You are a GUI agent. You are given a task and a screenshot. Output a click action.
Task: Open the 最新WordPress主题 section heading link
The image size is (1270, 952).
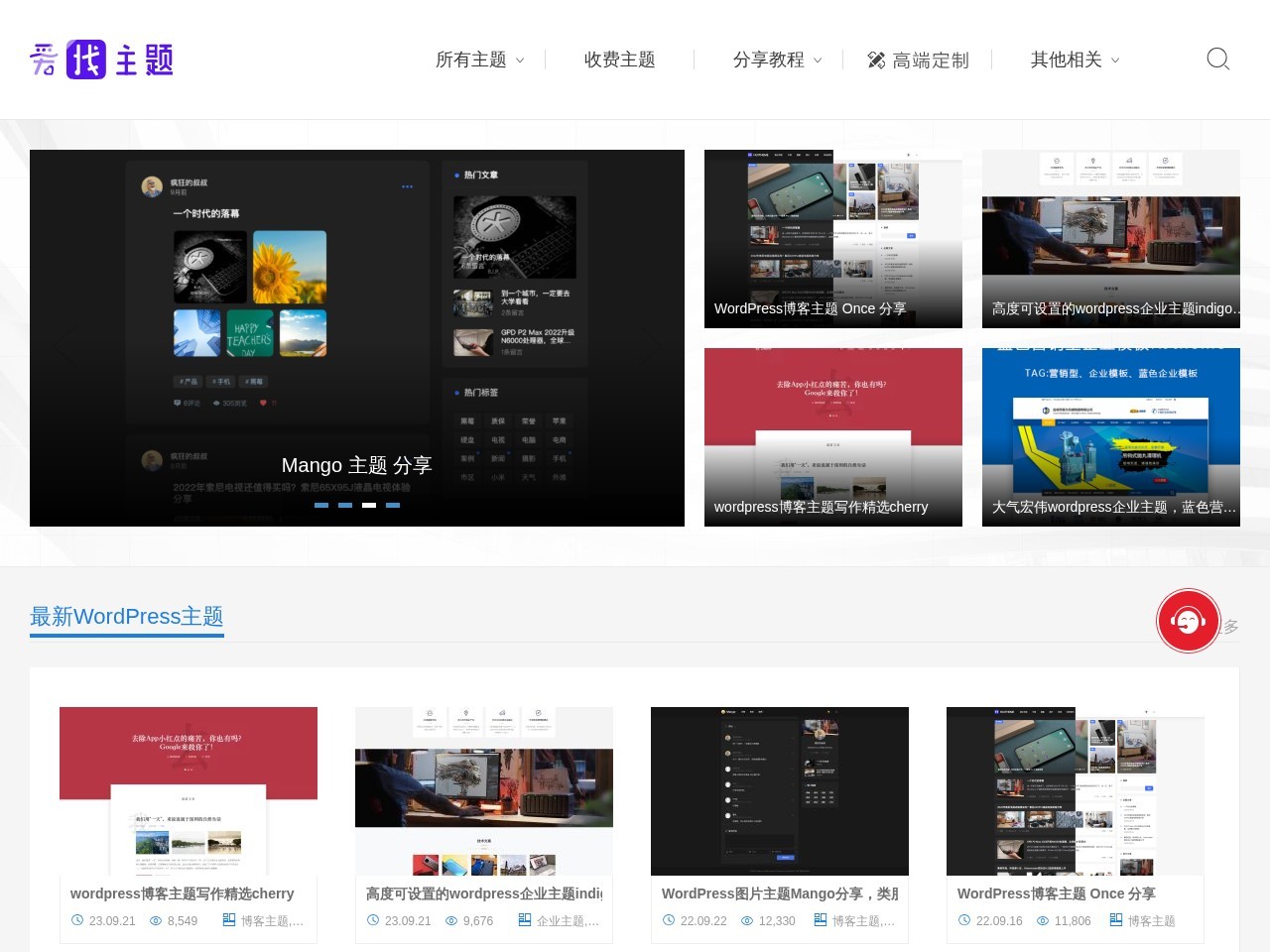[127, 617]
